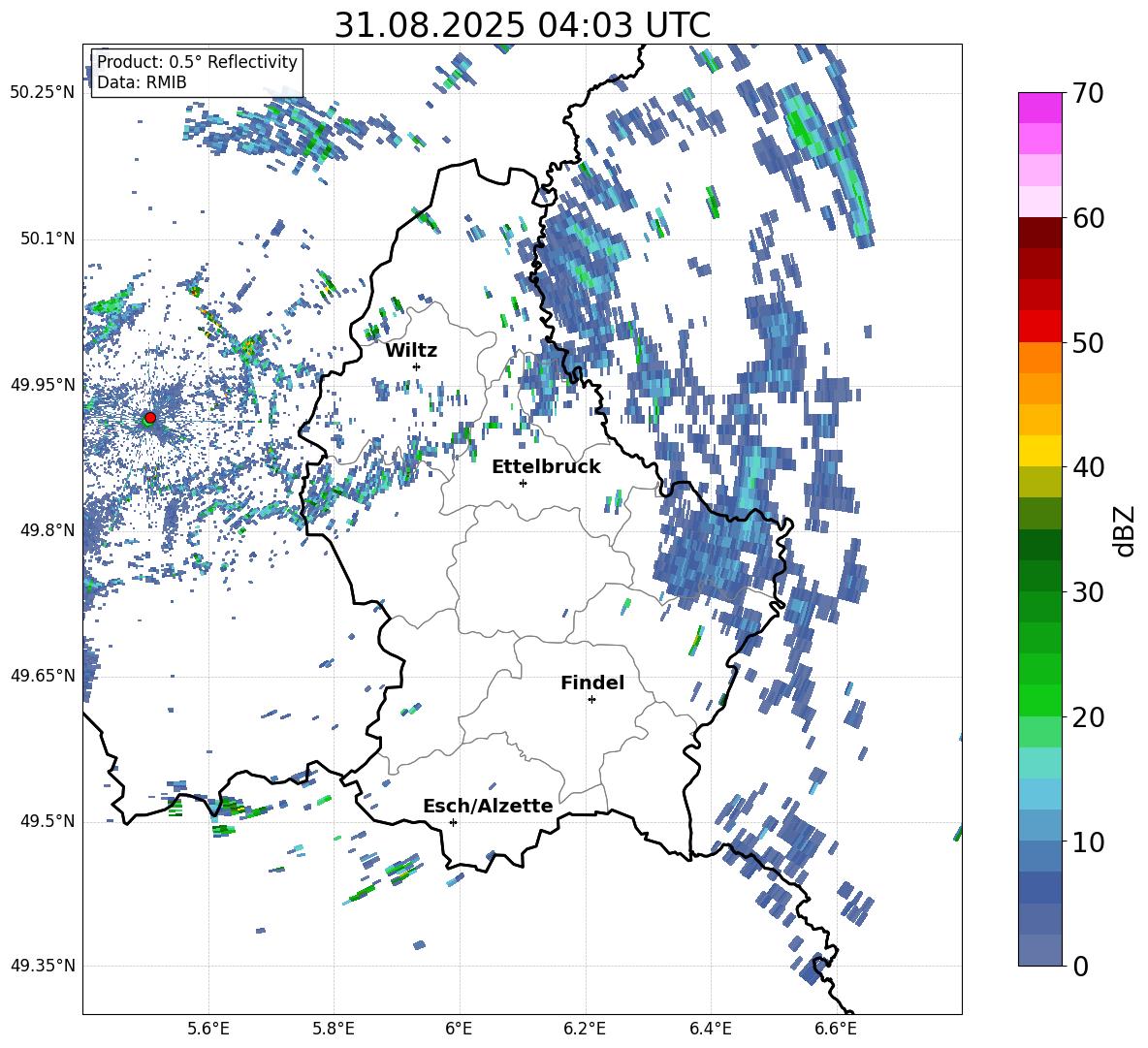This screenshot has height=1048, width=1148.
Task: Click the dBZ colorbar label
Action: click(1126, 530)
